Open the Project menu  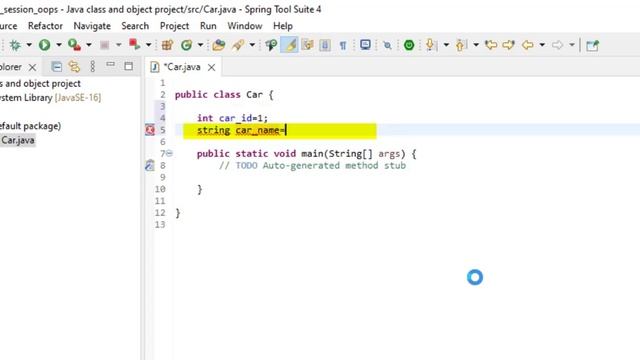click(x=174, y=26)
